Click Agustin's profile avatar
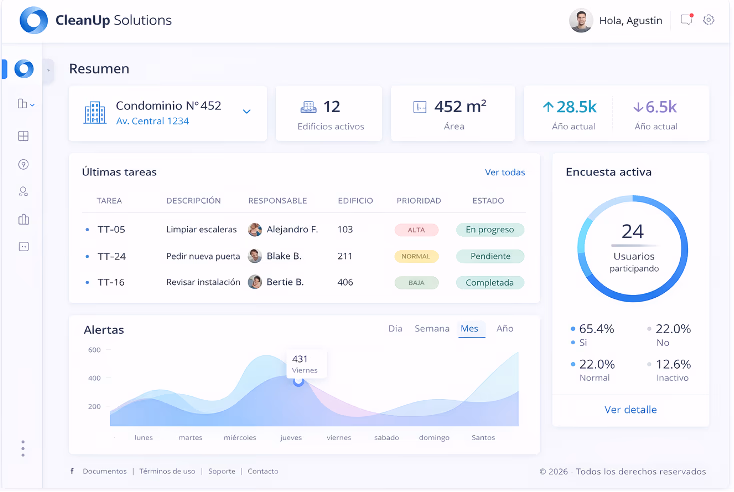734x492 pixels. coord(580,20)
